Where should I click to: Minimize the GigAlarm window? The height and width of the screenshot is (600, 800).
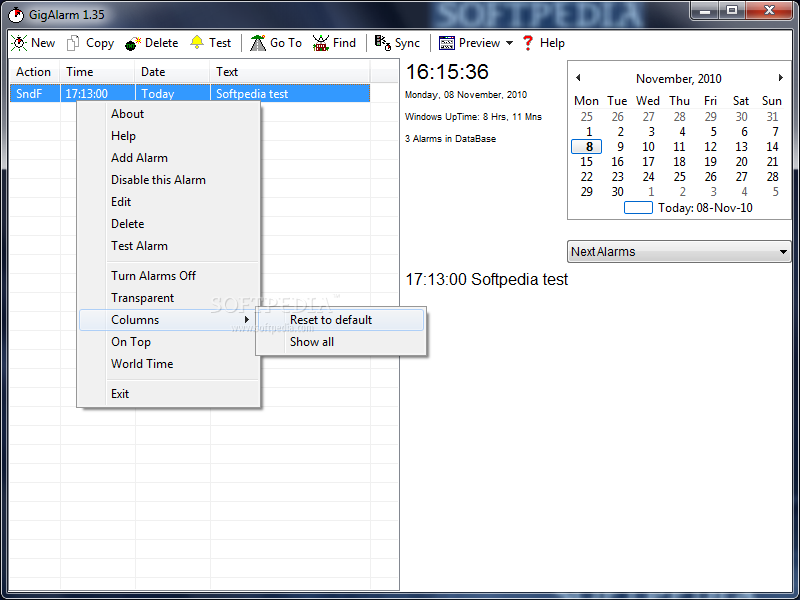click(x=706, y=10)
